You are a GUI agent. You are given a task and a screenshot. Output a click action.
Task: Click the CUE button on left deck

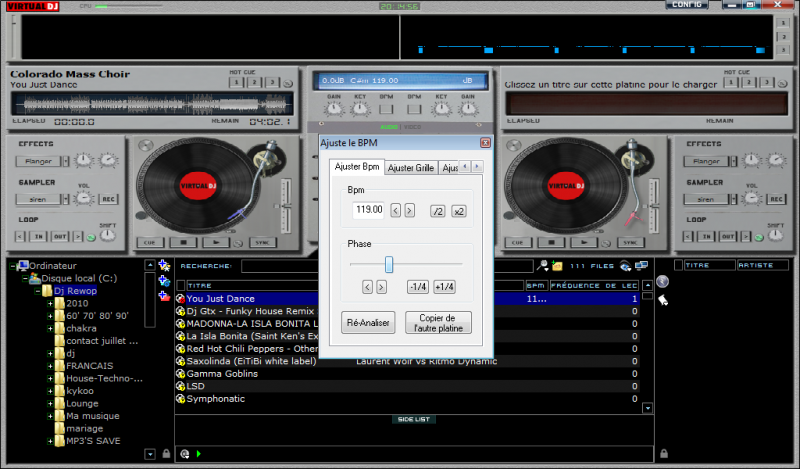coord(149,242)
